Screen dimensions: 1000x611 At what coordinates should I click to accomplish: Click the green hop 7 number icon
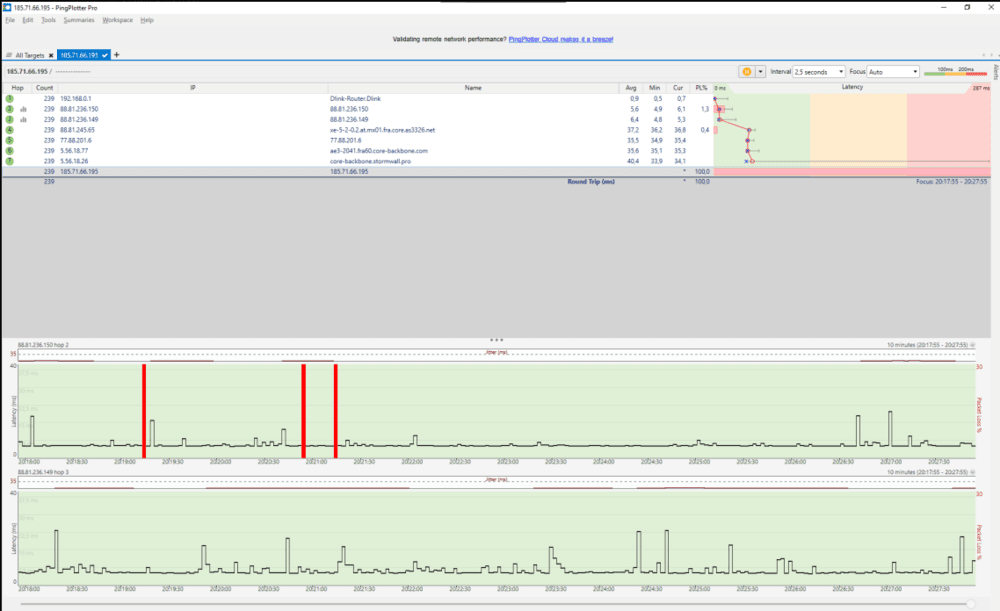[9, 160]
